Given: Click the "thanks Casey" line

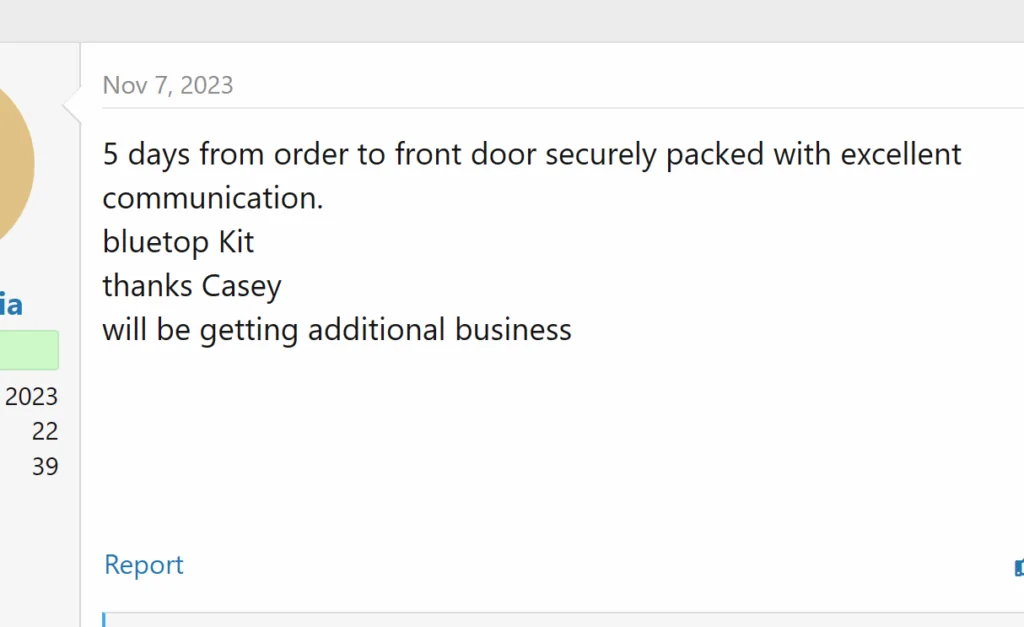Looking at the screenshot, I should 192,286.
